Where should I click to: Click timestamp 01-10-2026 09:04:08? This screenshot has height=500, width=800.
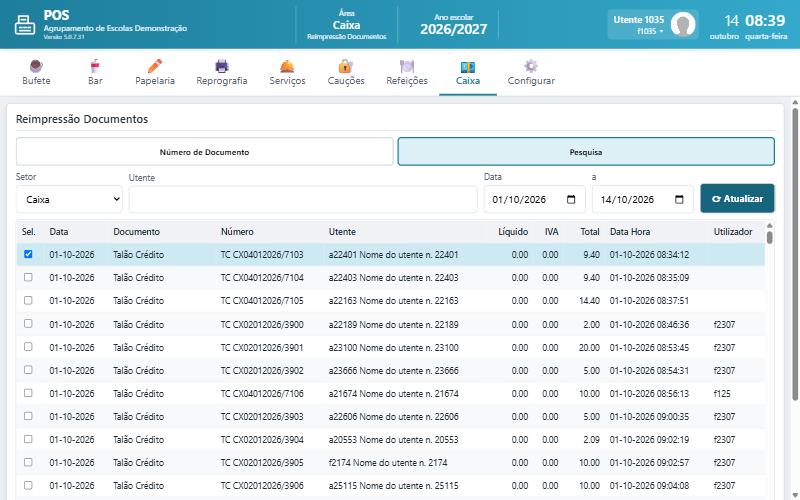(649, 486)
